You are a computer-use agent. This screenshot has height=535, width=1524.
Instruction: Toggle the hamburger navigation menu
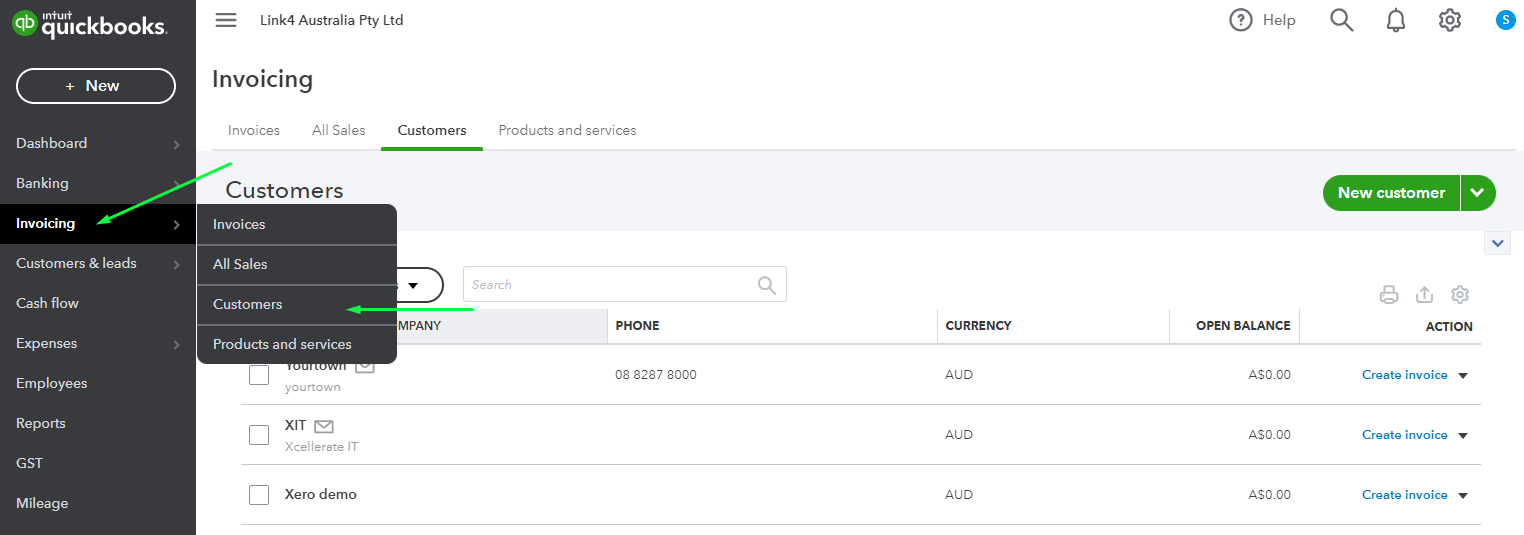pos(226,20)
